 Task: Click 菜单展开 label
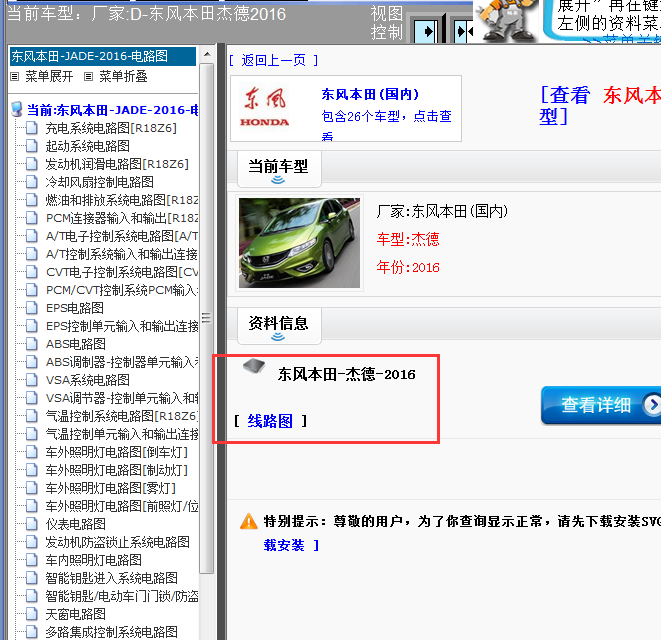[49, 76]
